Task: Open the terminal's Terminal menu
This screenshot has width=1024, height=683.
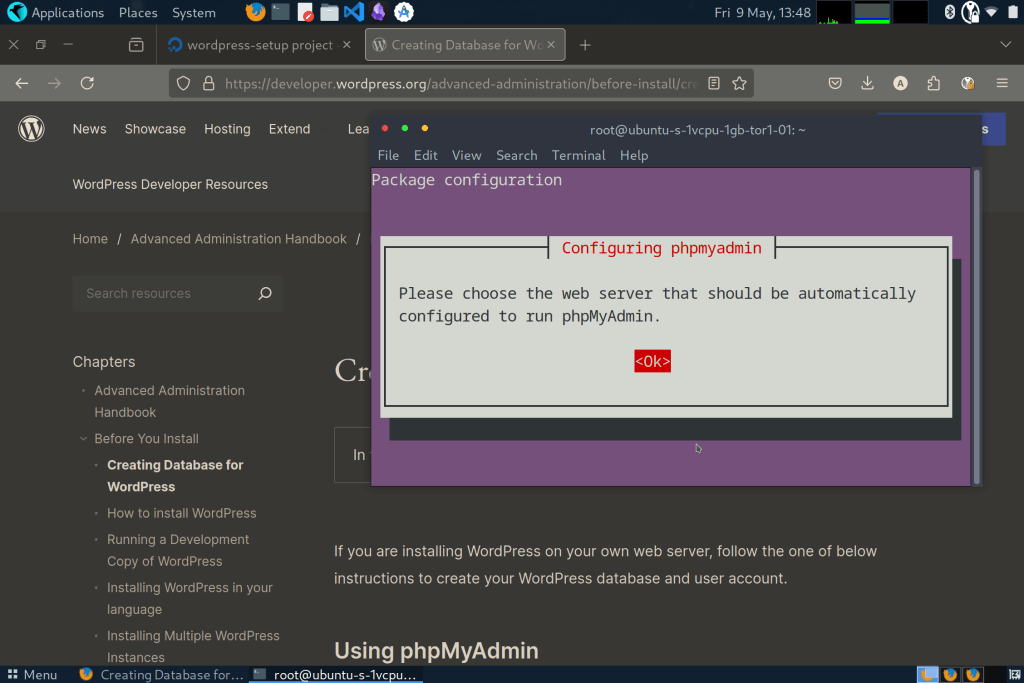Action: coord(578,155)
